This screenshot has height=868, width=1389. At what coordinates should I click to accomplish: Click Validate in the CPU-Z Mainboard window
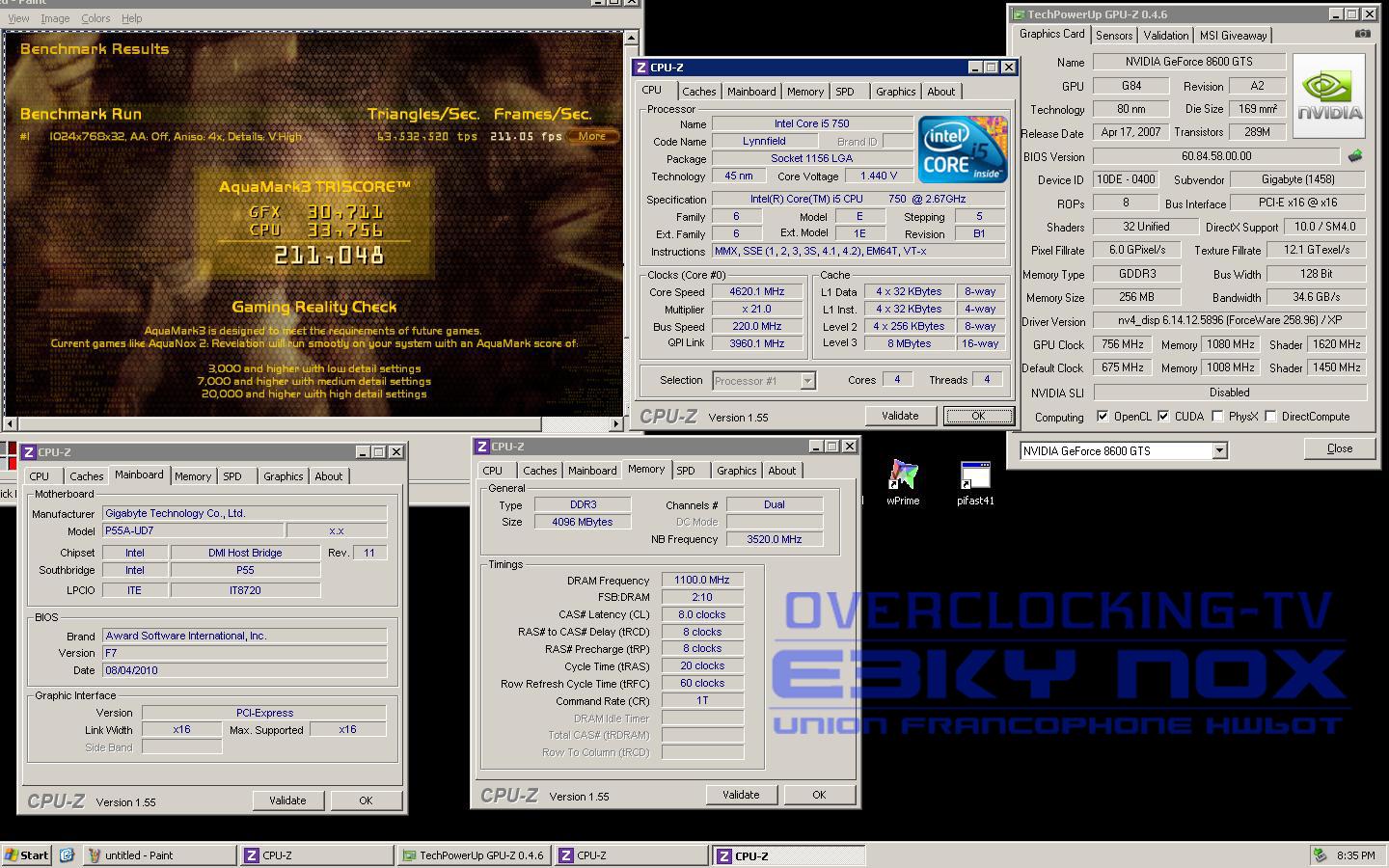coord(287,800)
